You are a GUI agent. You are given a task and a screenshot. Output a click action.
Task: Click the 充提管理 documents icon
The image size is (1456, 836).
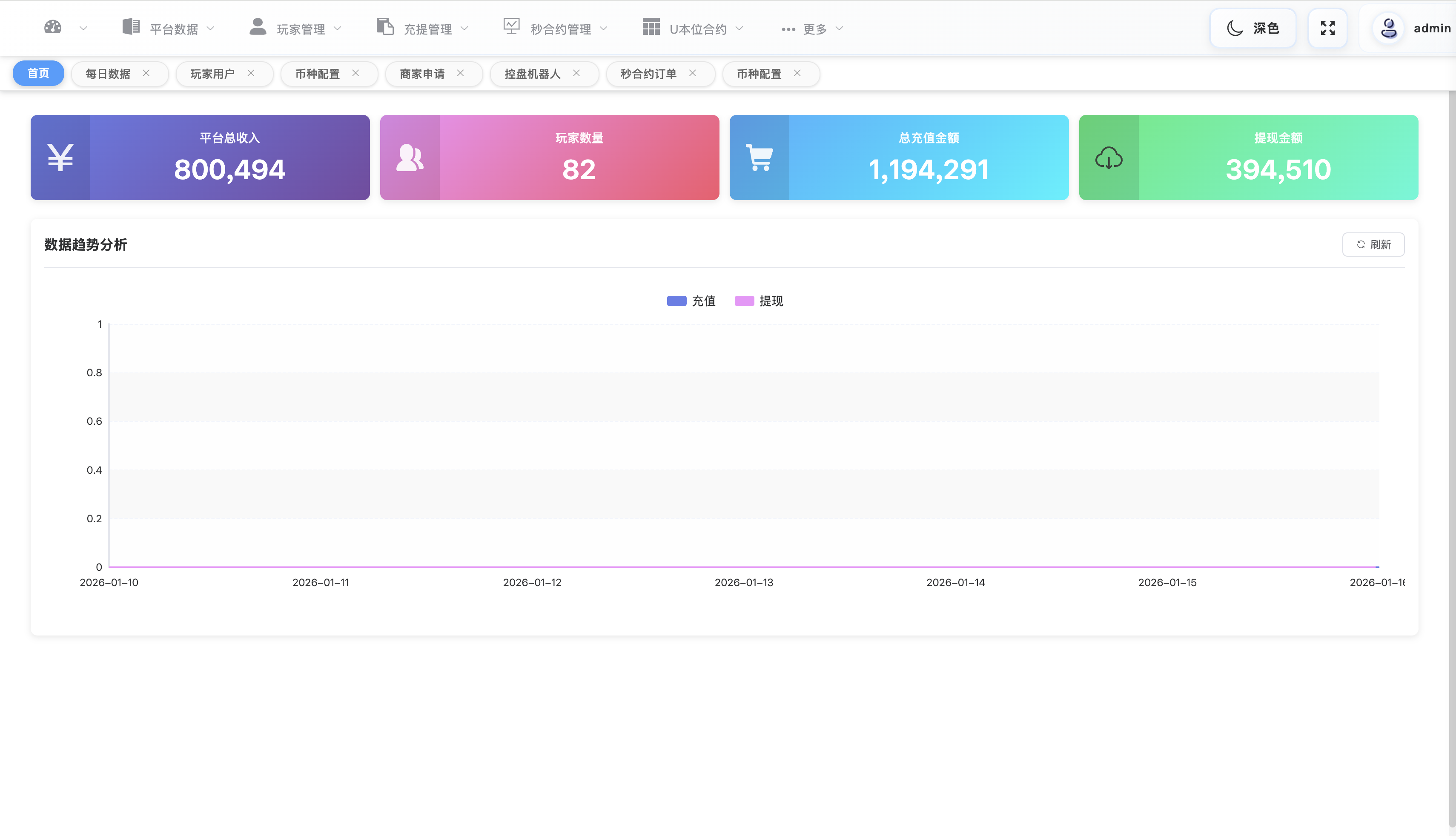385,26
